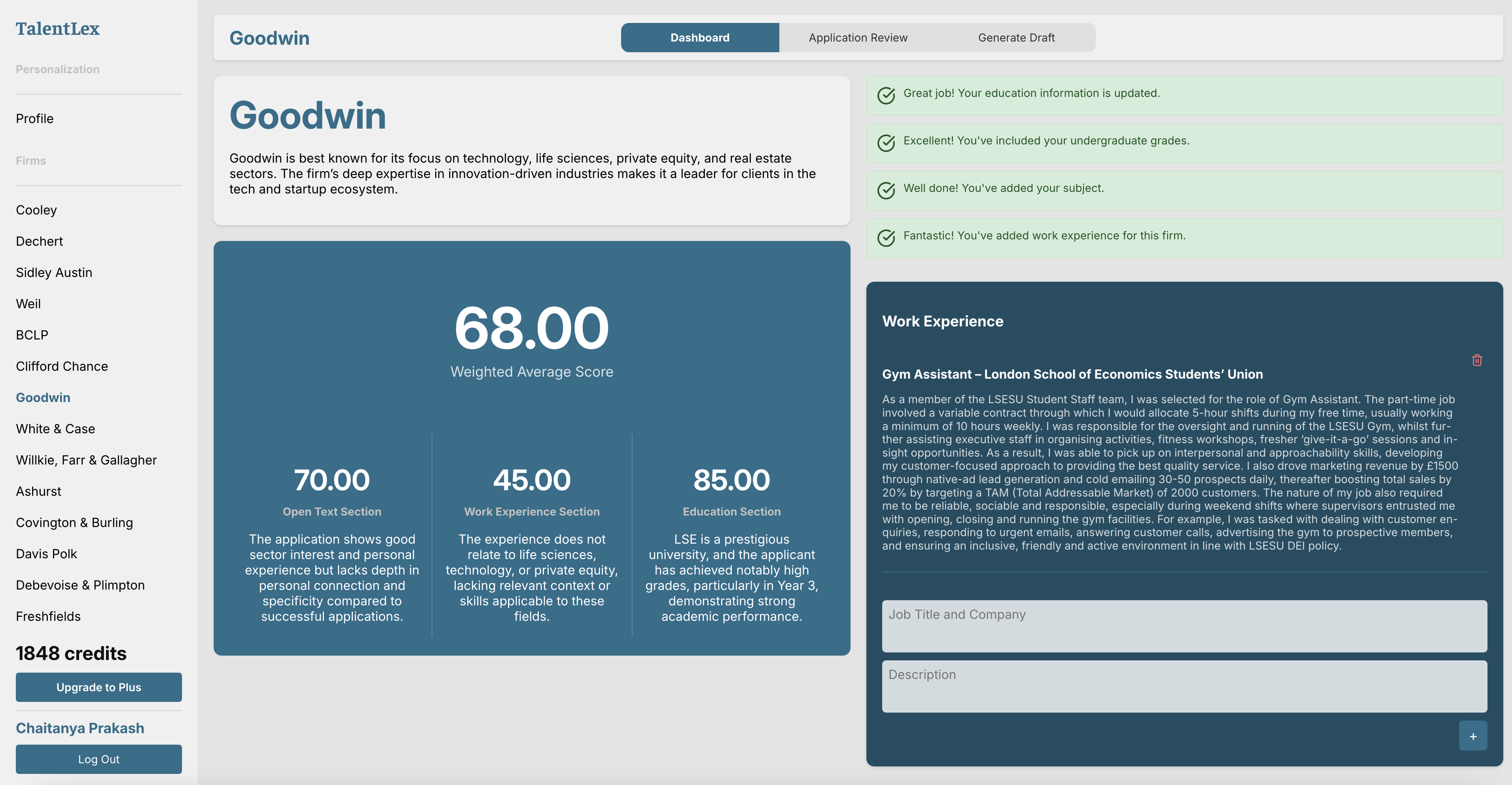This screenshot has width=1512, height=785.
Task: Click the work experience added checkmark icon
Action: point(886,238)
